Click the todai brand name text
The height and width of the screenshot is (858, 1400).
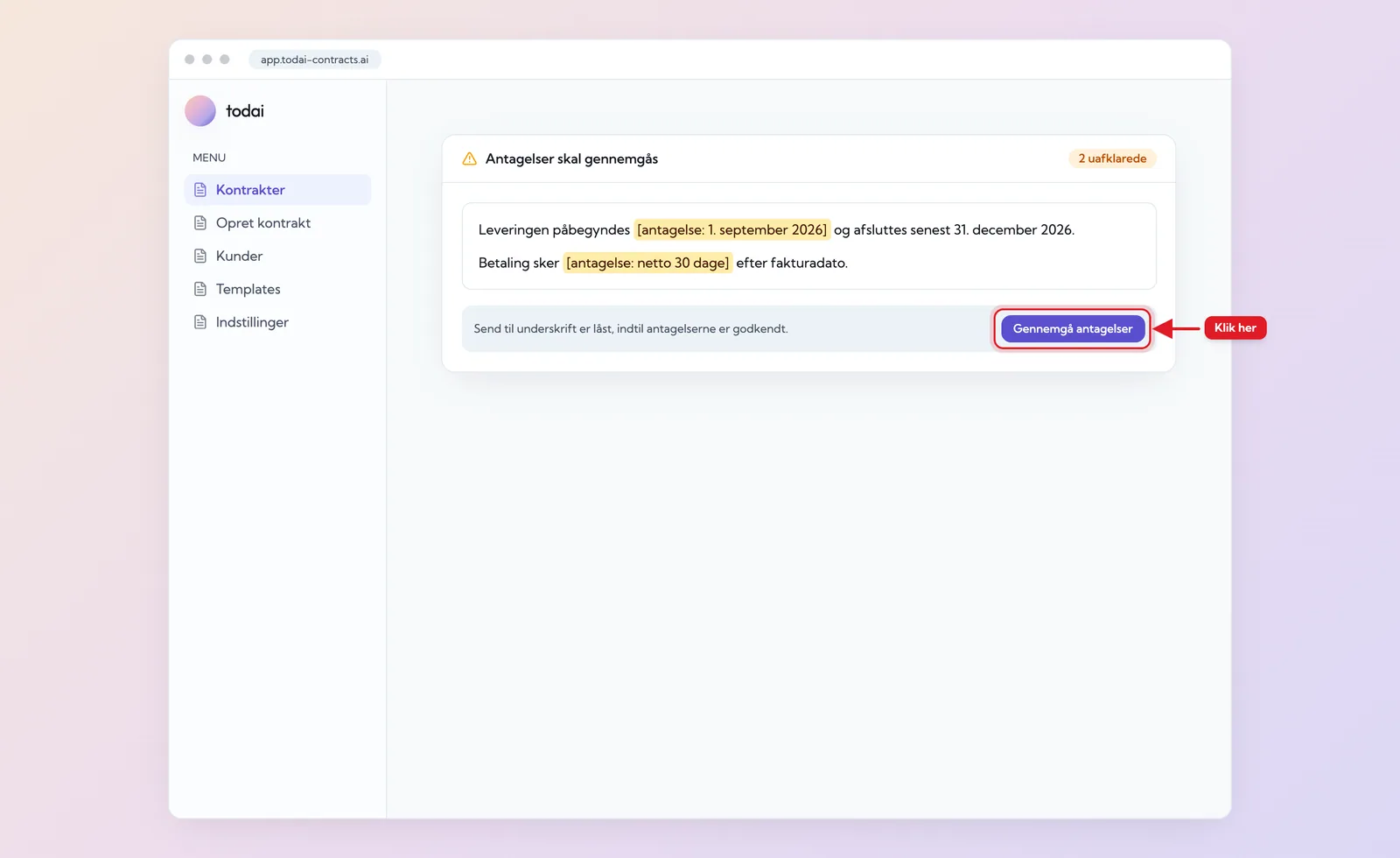pyautogui.click(x=245, y=111)
